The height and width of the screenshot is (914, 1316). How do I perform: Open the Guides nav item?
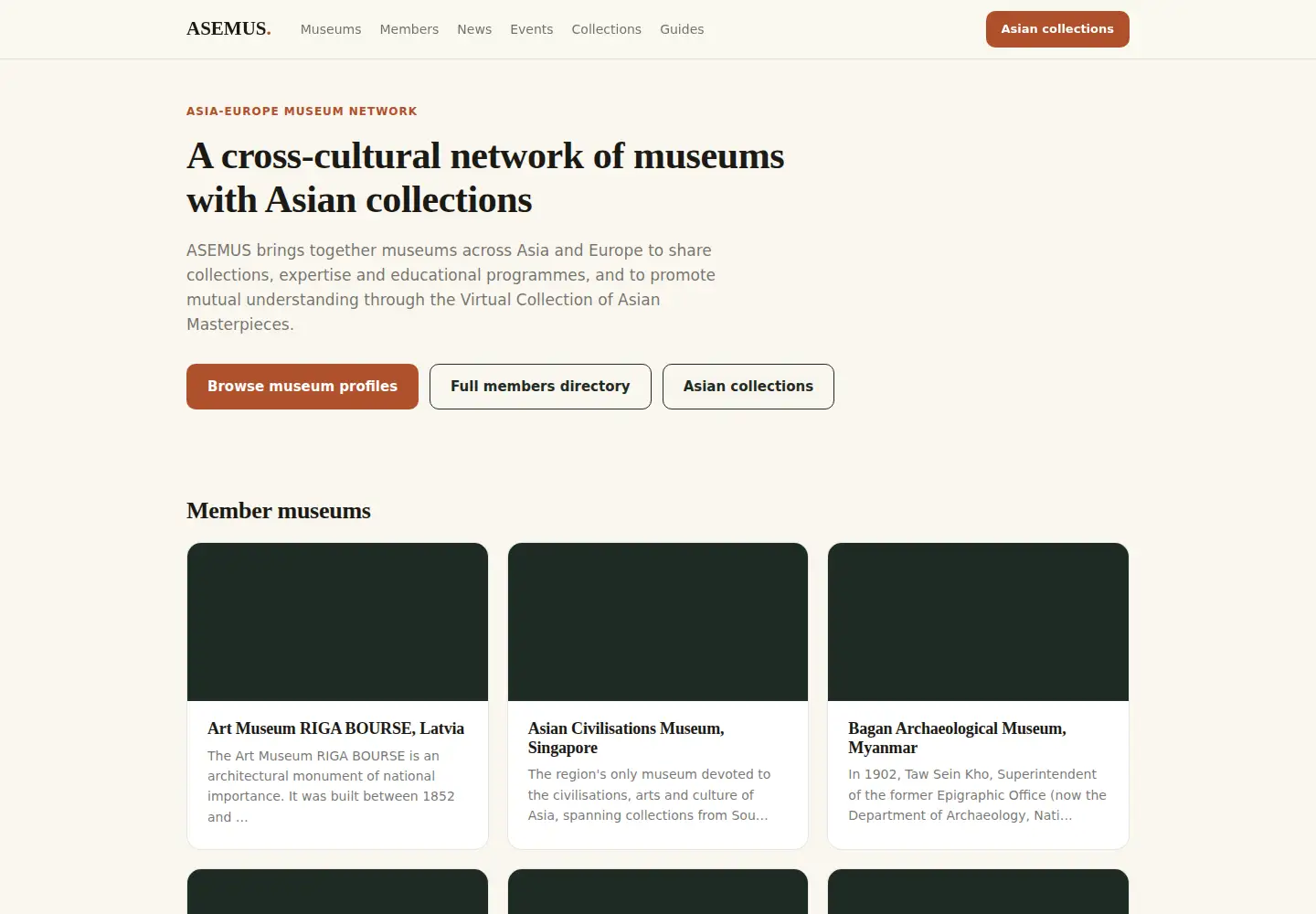click(682, 29)
